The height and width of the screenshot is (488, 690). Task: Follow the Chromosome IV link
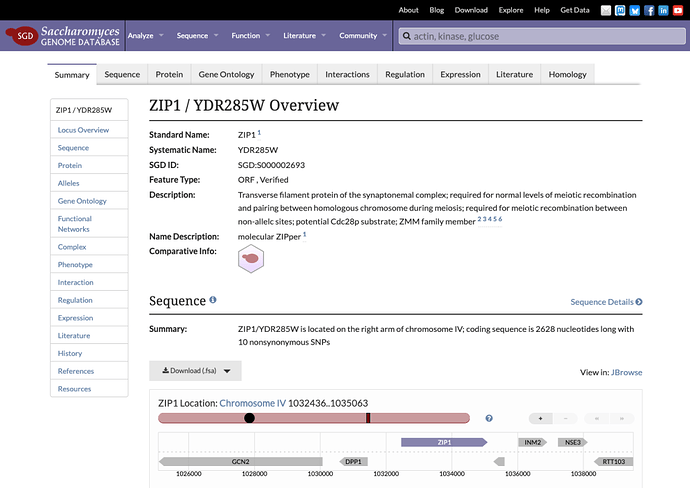253,403
